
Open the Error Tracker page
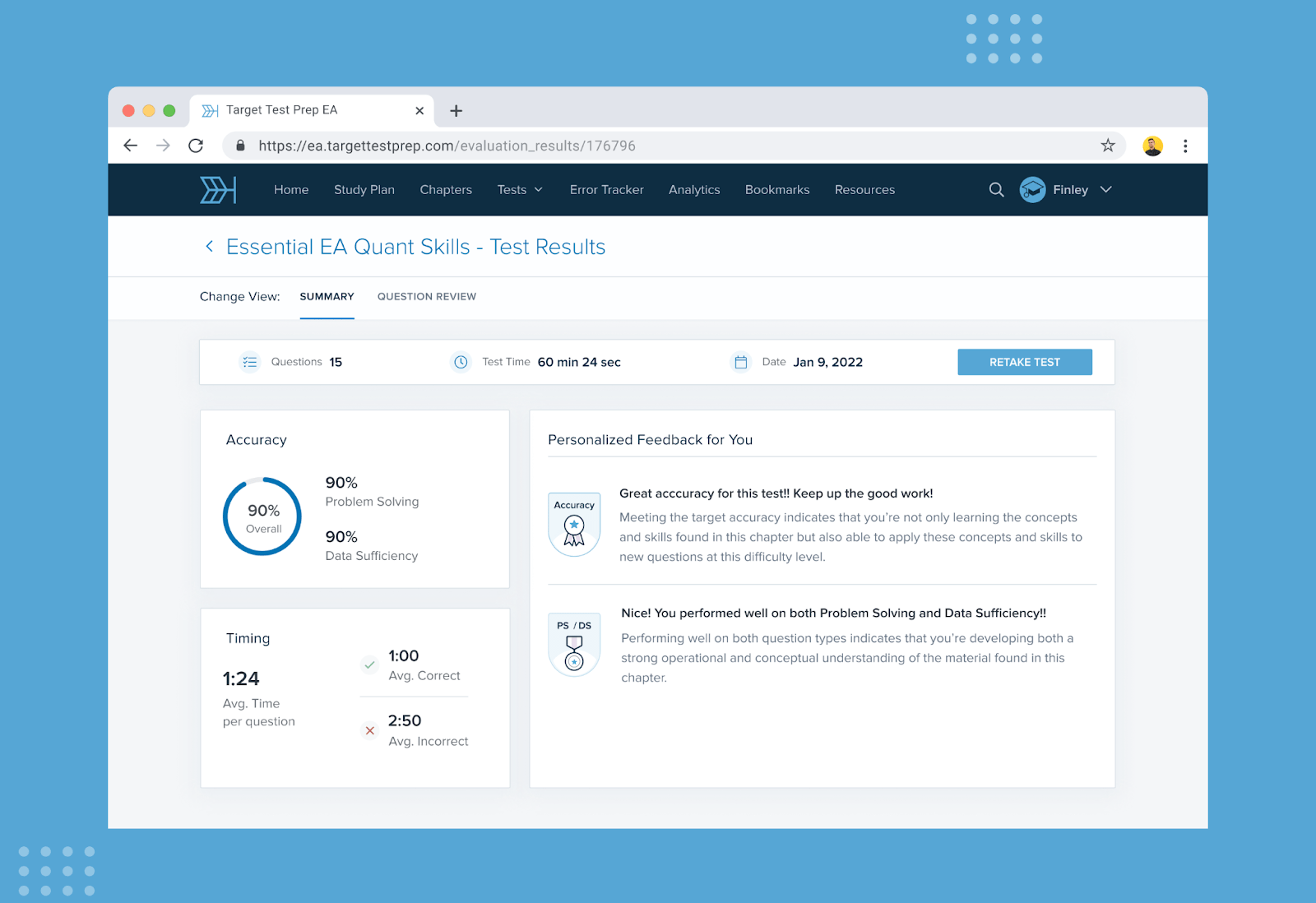tap(606, 190)
